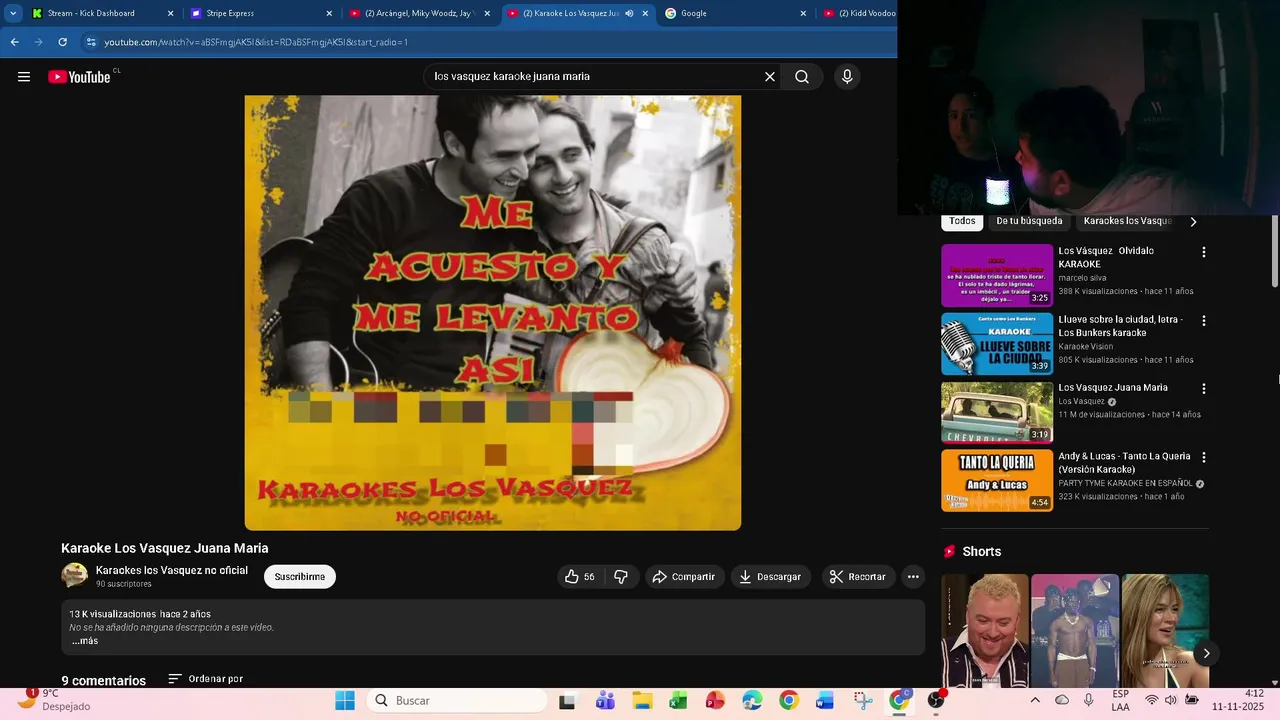Open Los Vasquez Juana Maria official video
This screenshot has width=1280, height=720.
[997, 412]
